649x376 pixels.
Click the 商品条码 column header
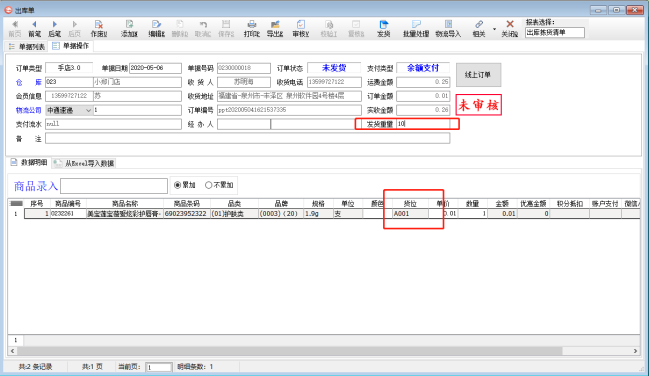187,203
